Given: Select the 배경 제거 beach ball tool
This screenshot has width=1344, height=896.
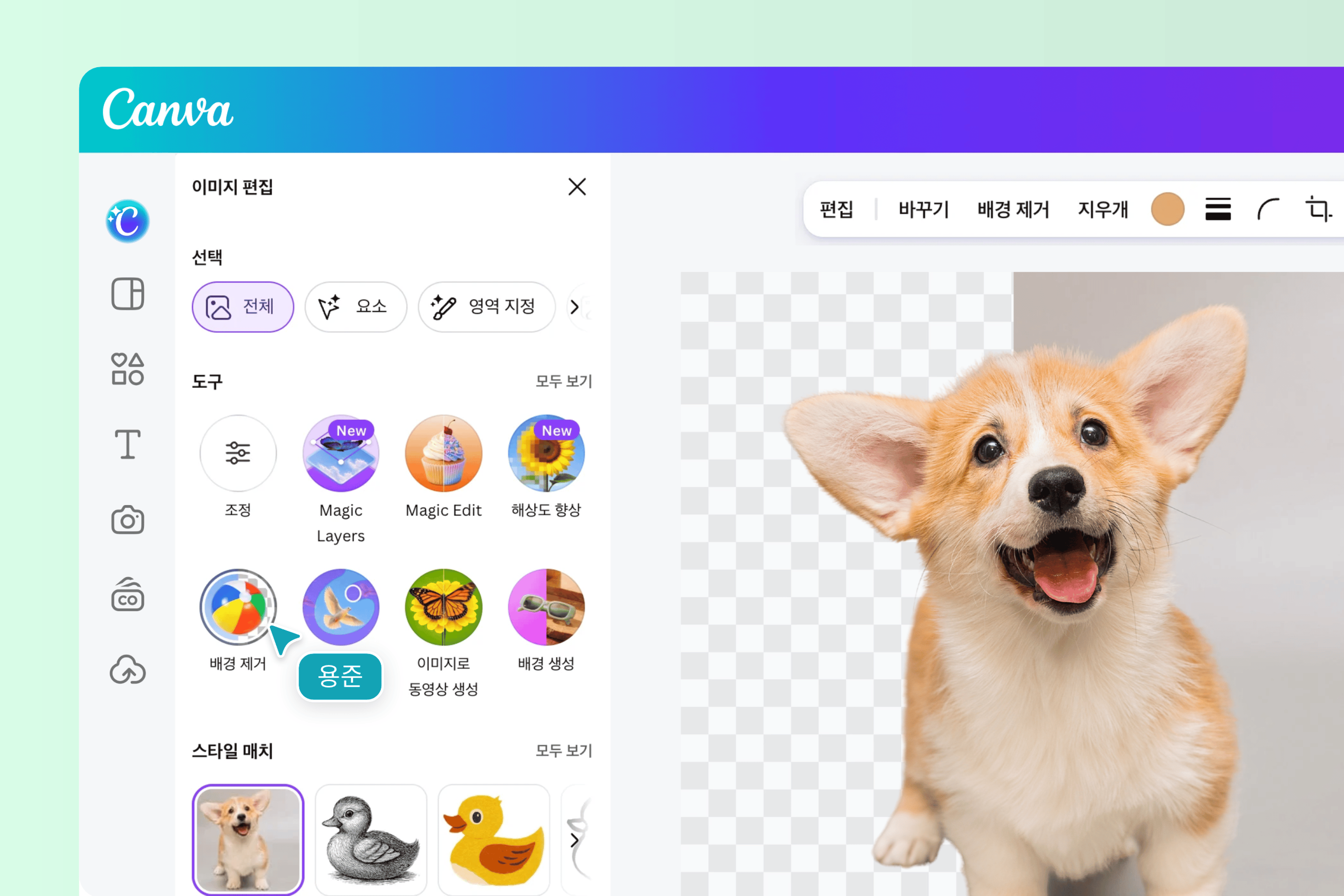Looking at the screenshot, I should click(238, 607).
